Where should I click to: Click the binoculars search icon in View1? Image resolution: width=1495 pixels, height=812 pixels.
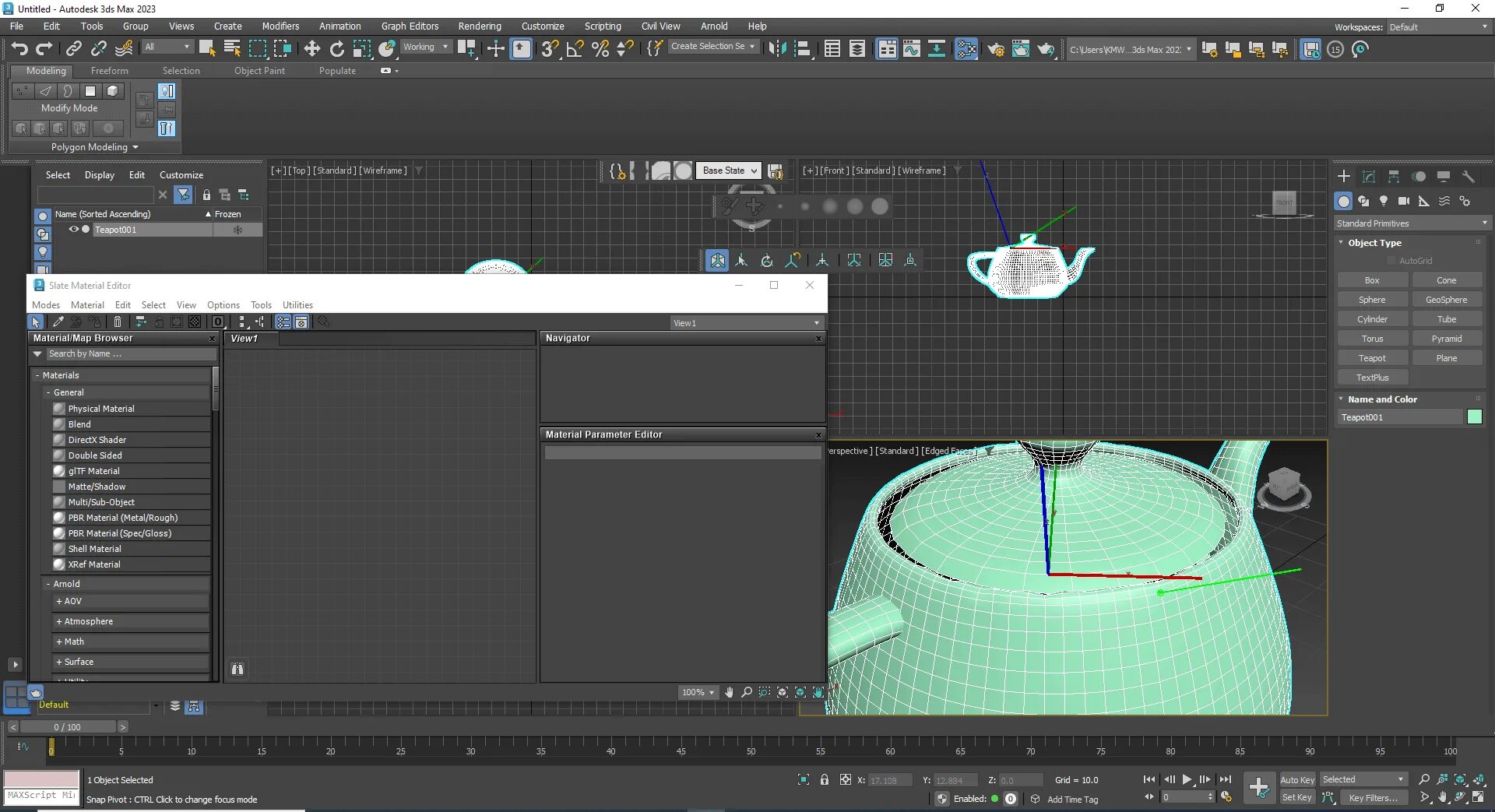click(237, 669)
